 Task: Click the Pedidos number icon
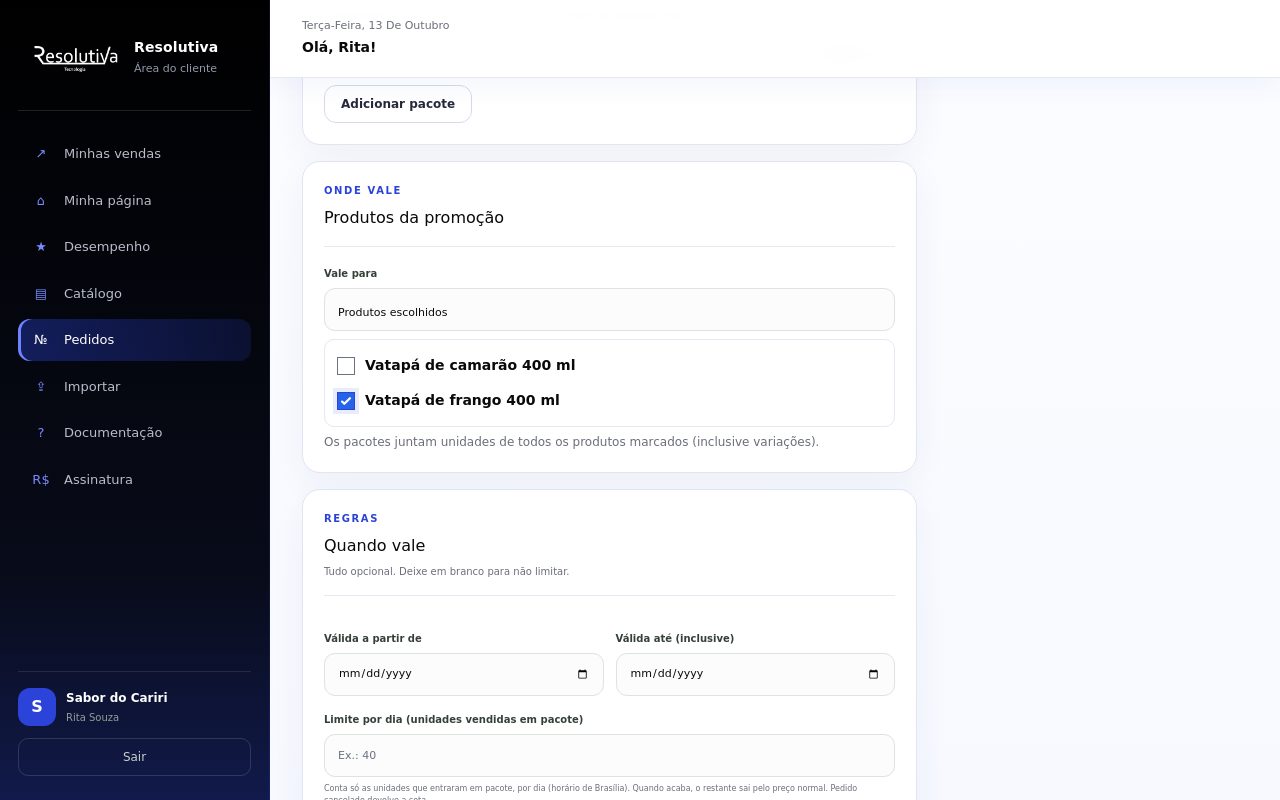[41, 340]
